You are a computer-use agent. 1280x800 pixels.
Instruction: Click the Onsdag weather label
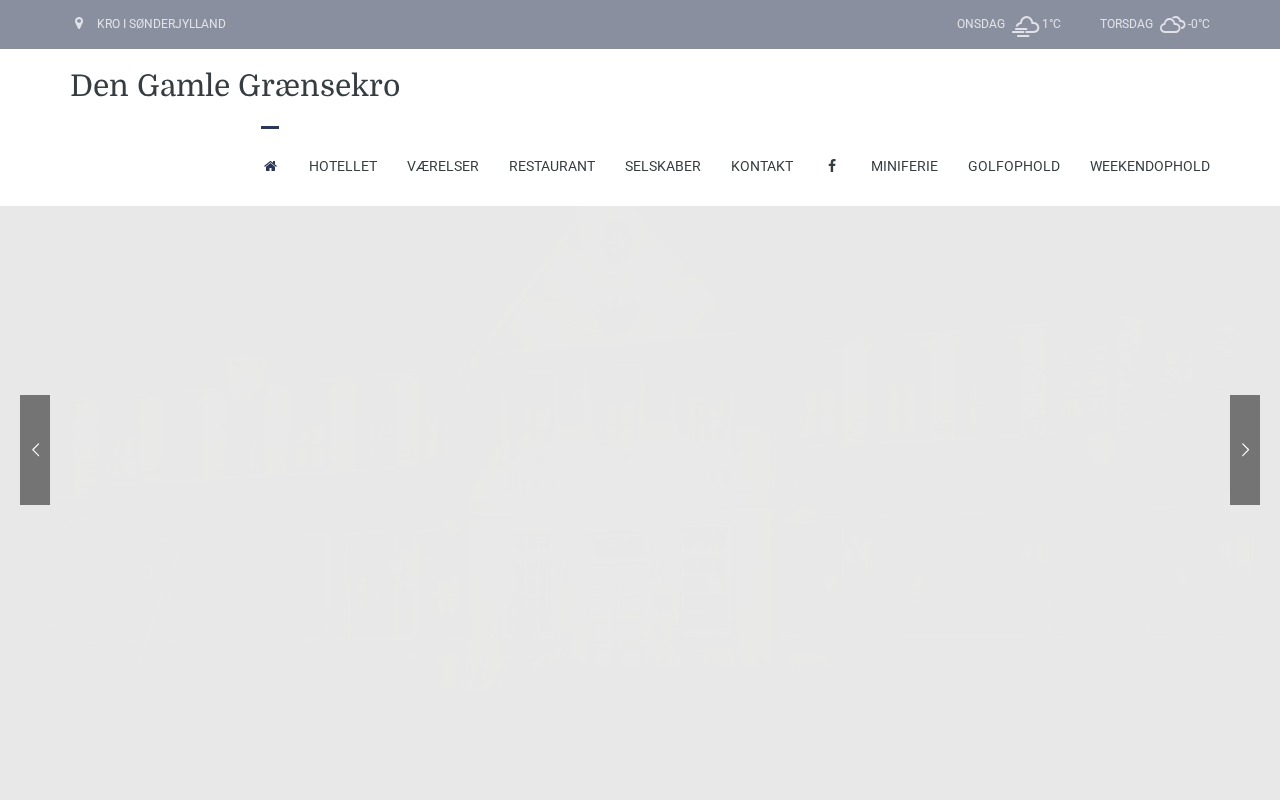coord(981,24)
